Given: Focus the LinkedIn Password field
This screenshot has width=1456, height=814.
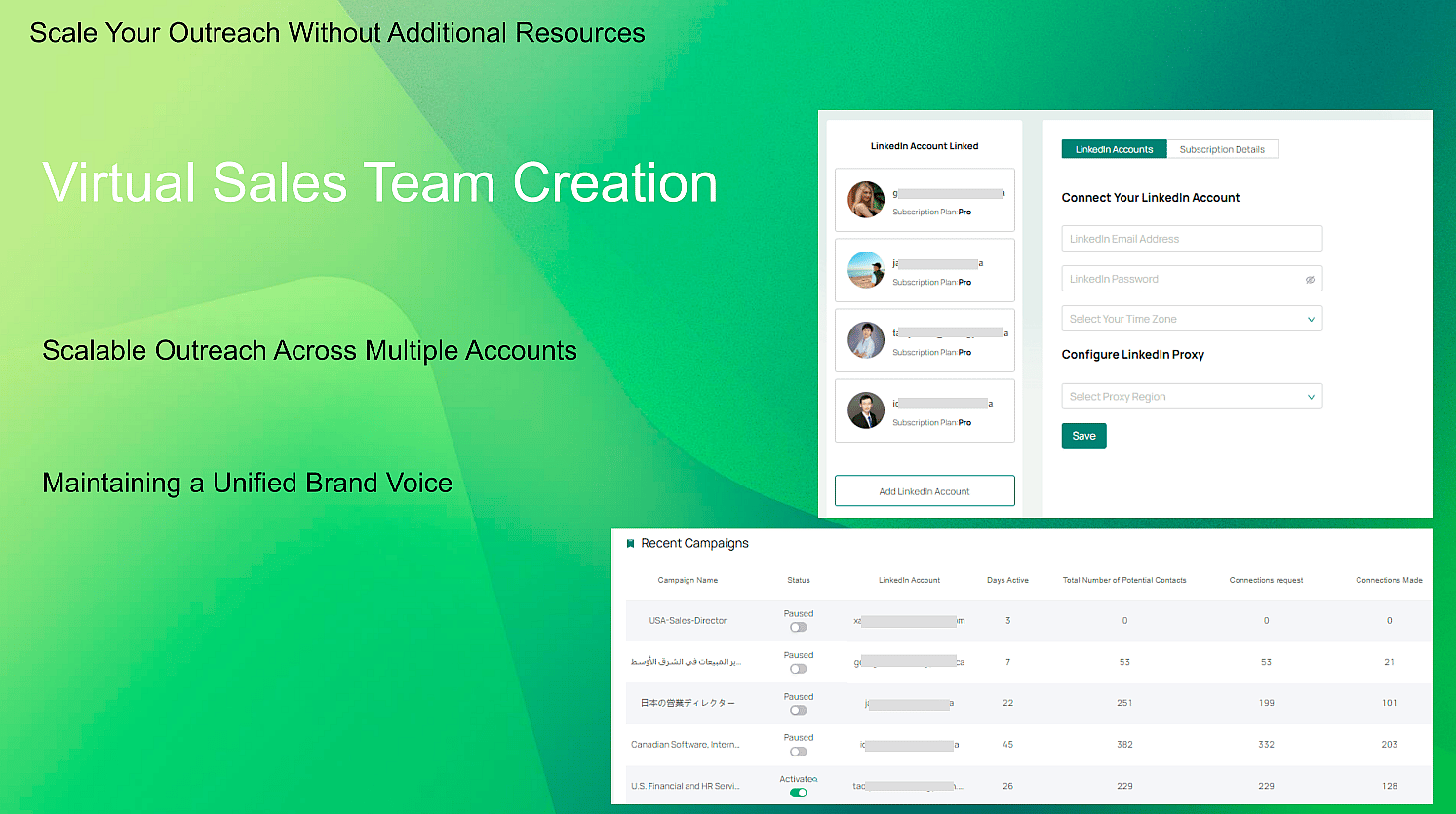Looking at the screenshot, I should (1192, 279).
